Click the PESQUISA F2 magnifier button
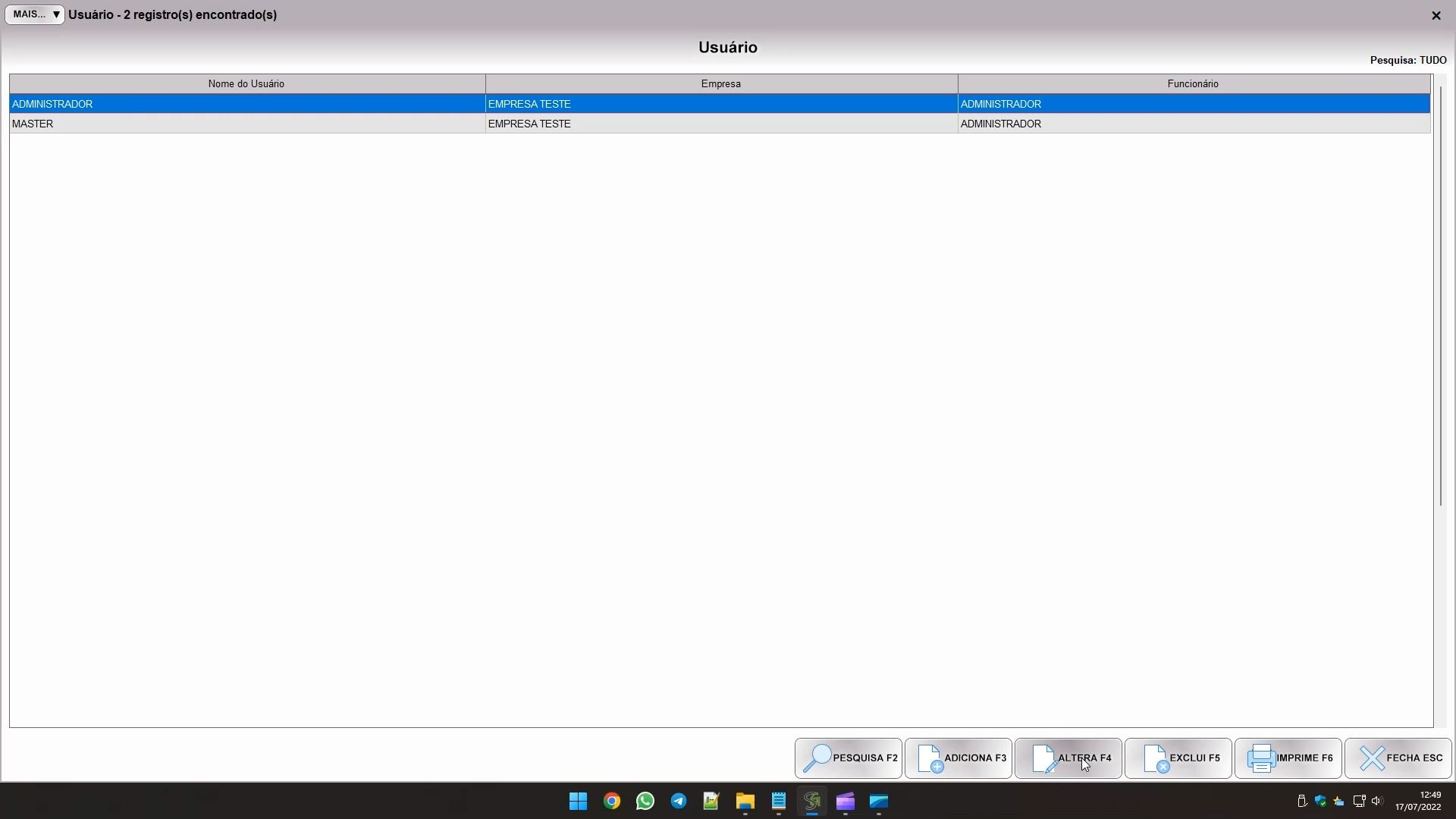Screen dimensions: 1456x819 click(x=848, y=758)
